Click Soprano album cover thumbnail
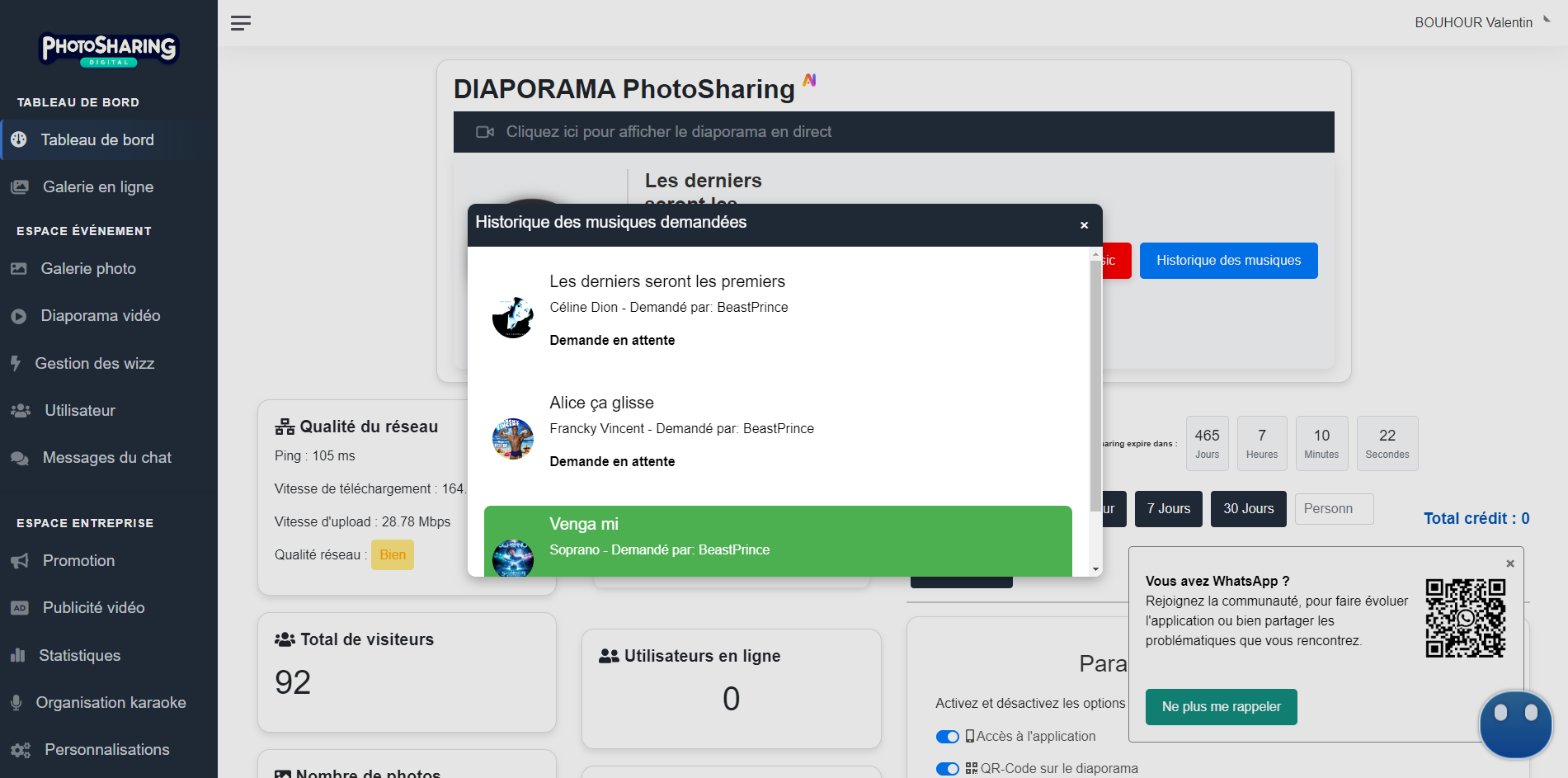1568x778 pixels. (x=513, y=559)
